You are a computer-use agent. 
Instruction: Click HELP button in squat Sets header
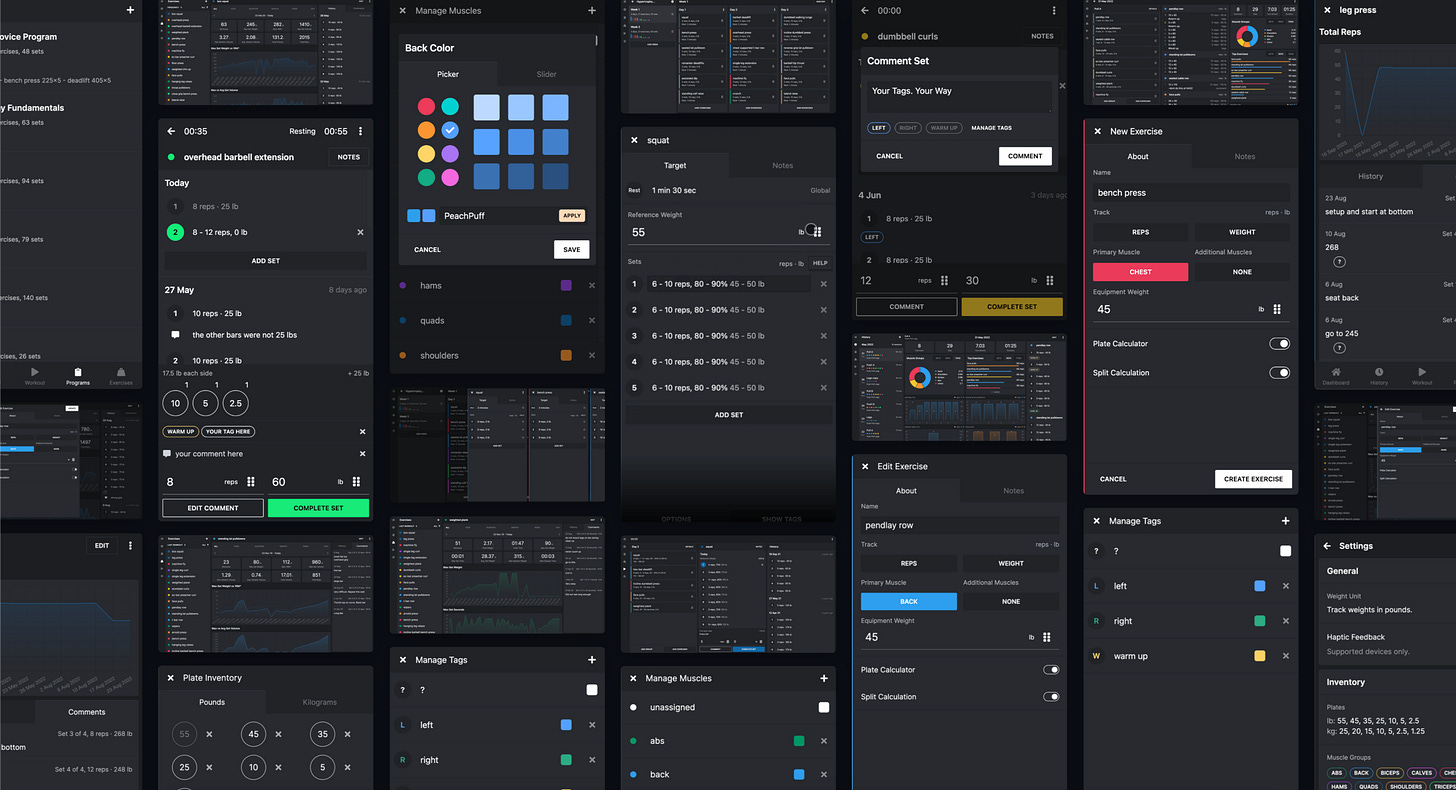point(820,263)
